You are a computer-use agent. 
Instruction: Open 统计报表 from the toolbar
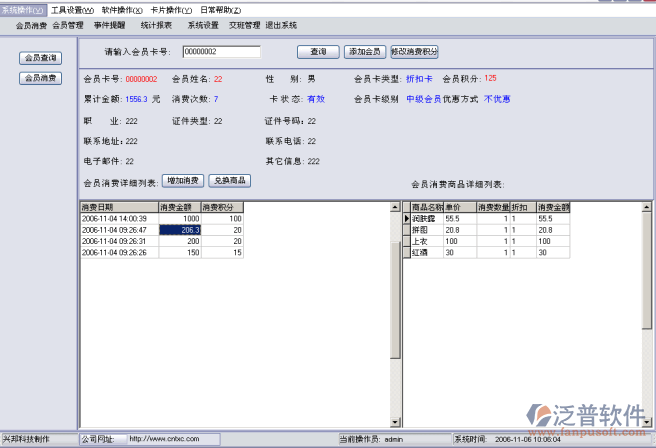[156, 25]
